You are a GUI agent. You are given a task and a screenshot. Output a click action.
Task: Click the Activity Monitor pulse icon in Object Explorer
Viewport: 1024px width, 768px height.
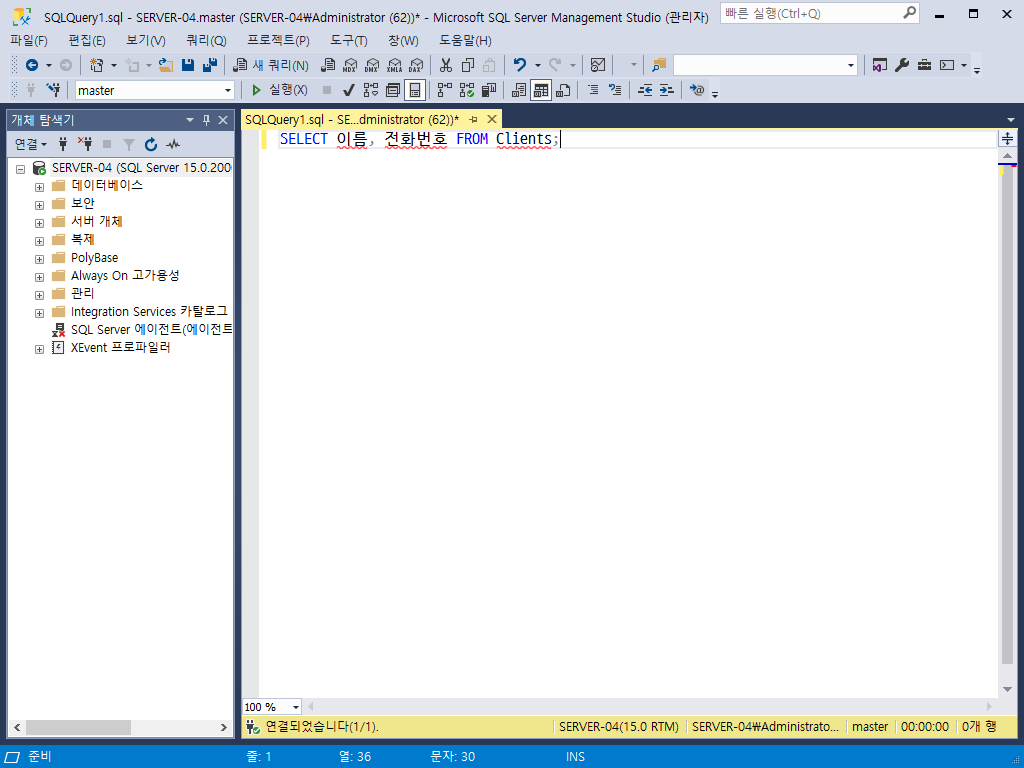(172, 144)
